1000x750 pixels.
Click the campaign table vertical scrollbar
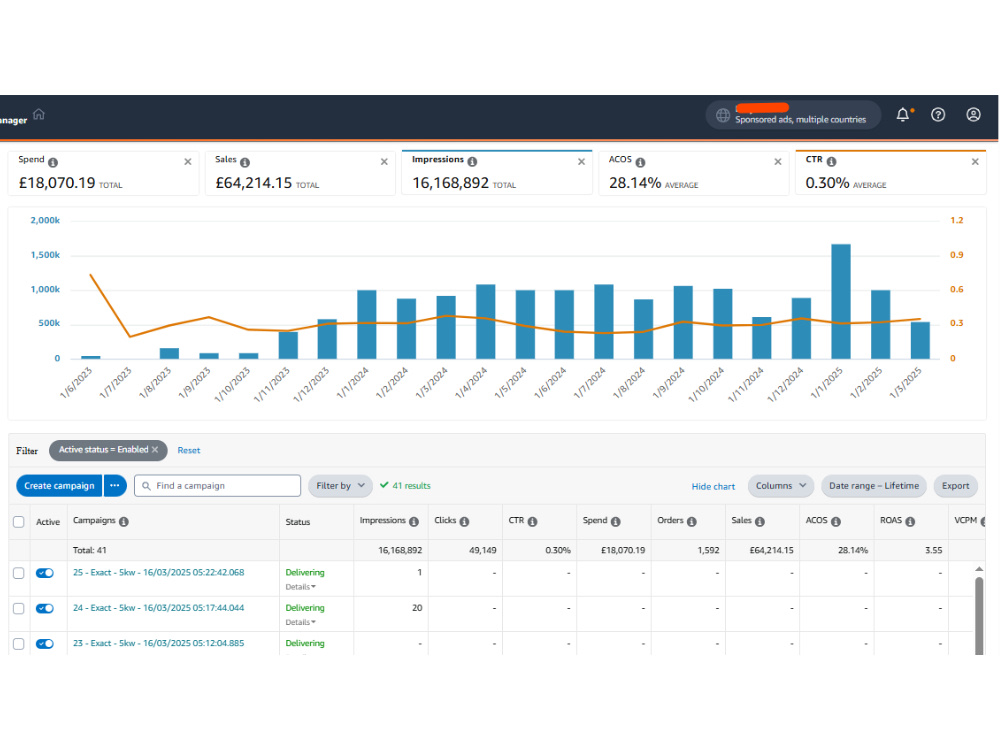pos(979,615)
